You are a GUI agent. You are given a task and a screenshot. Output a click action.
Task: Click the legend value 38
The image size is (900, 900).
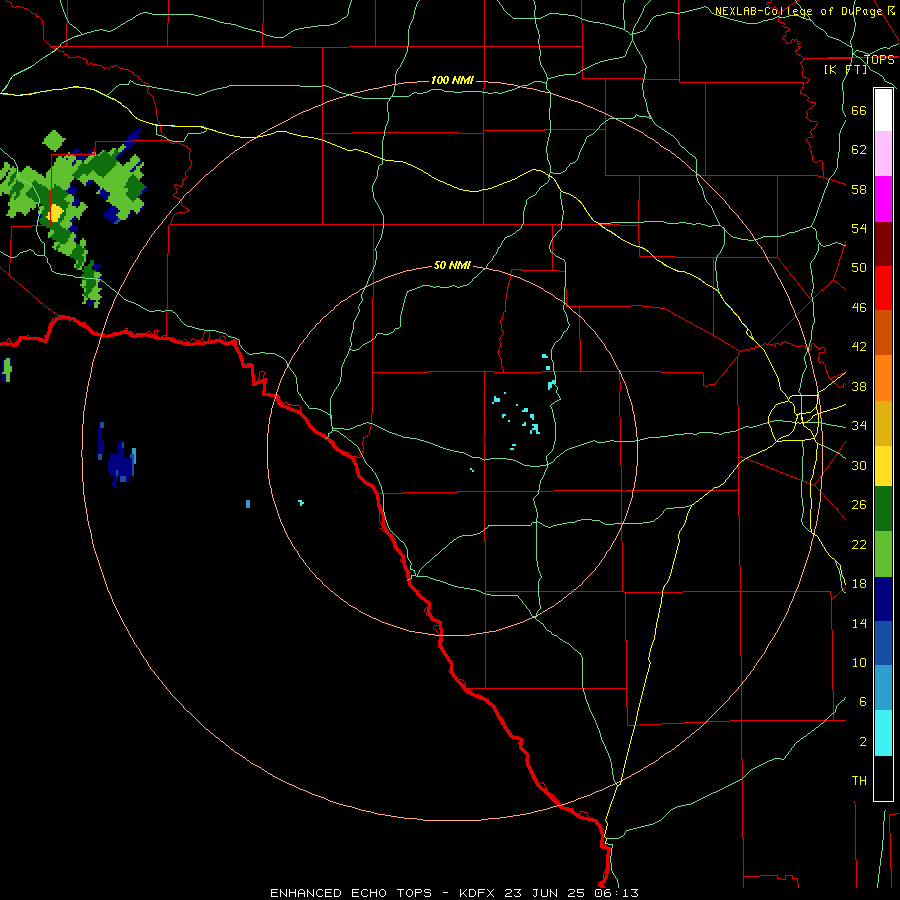click(859, 386)
